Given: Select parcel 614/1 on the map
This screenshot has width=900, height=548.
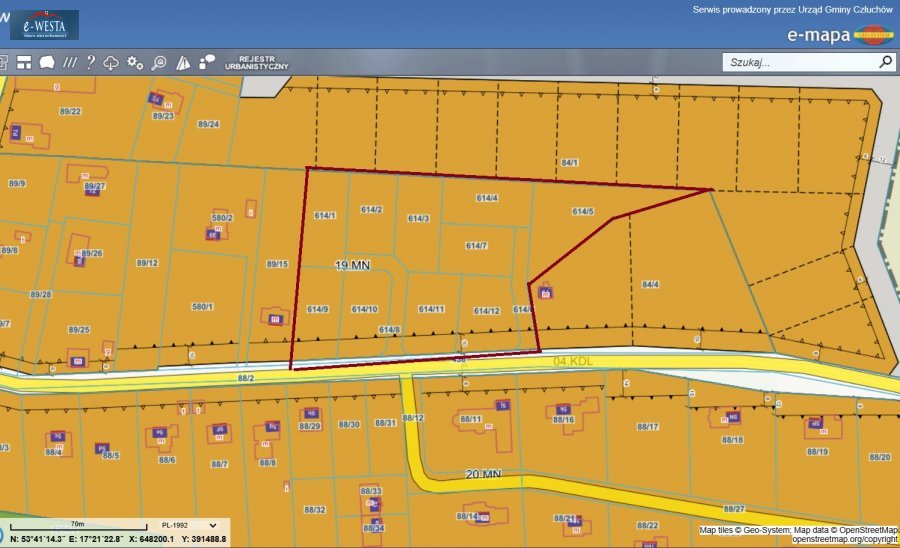Looking at the screenshot, I should 325,215.
